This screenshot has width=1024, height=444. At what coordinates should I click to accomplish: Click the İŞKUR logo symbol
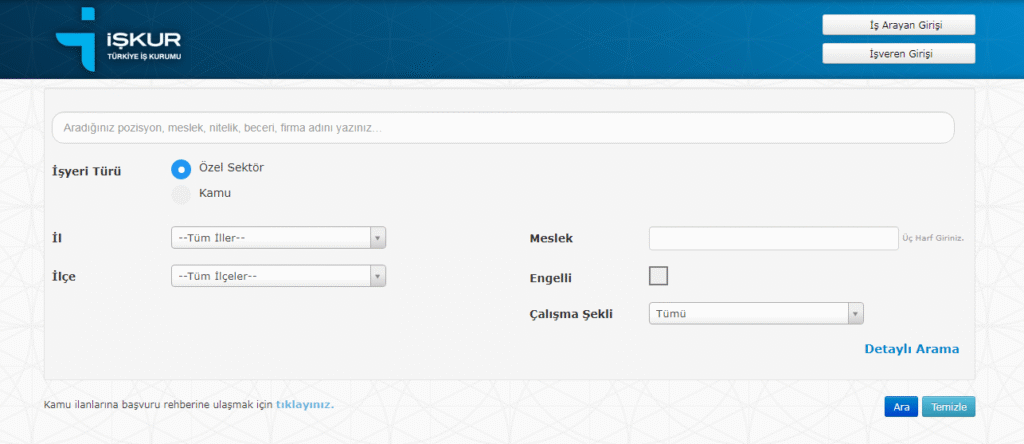tap(78, 38)
